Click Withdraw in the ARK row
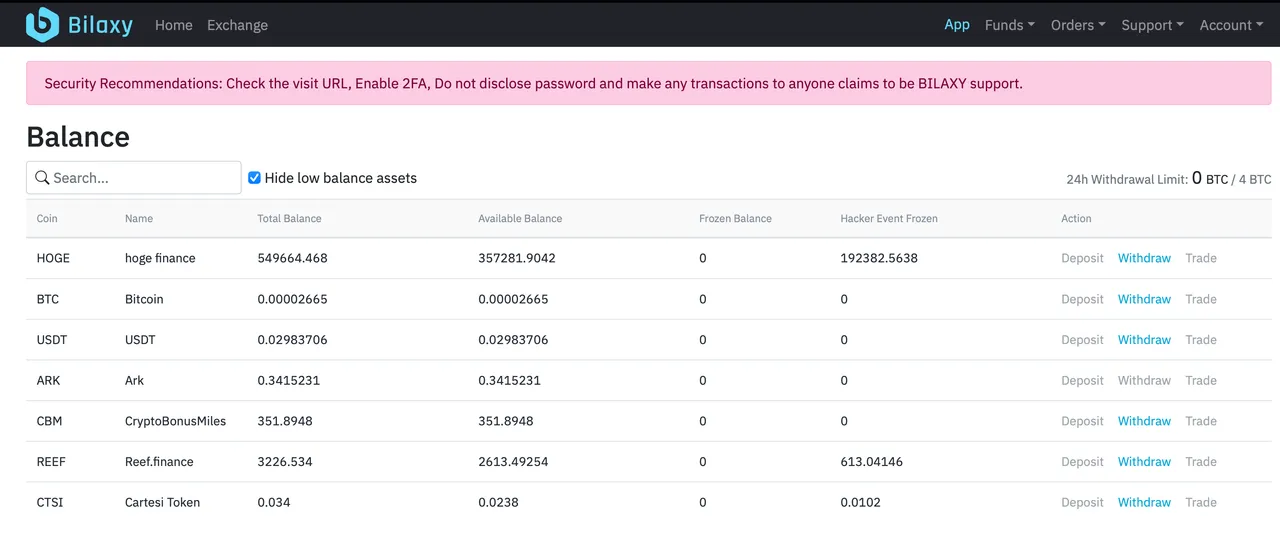This screenshot has width=1280, height=553. tap(1144, 380)
